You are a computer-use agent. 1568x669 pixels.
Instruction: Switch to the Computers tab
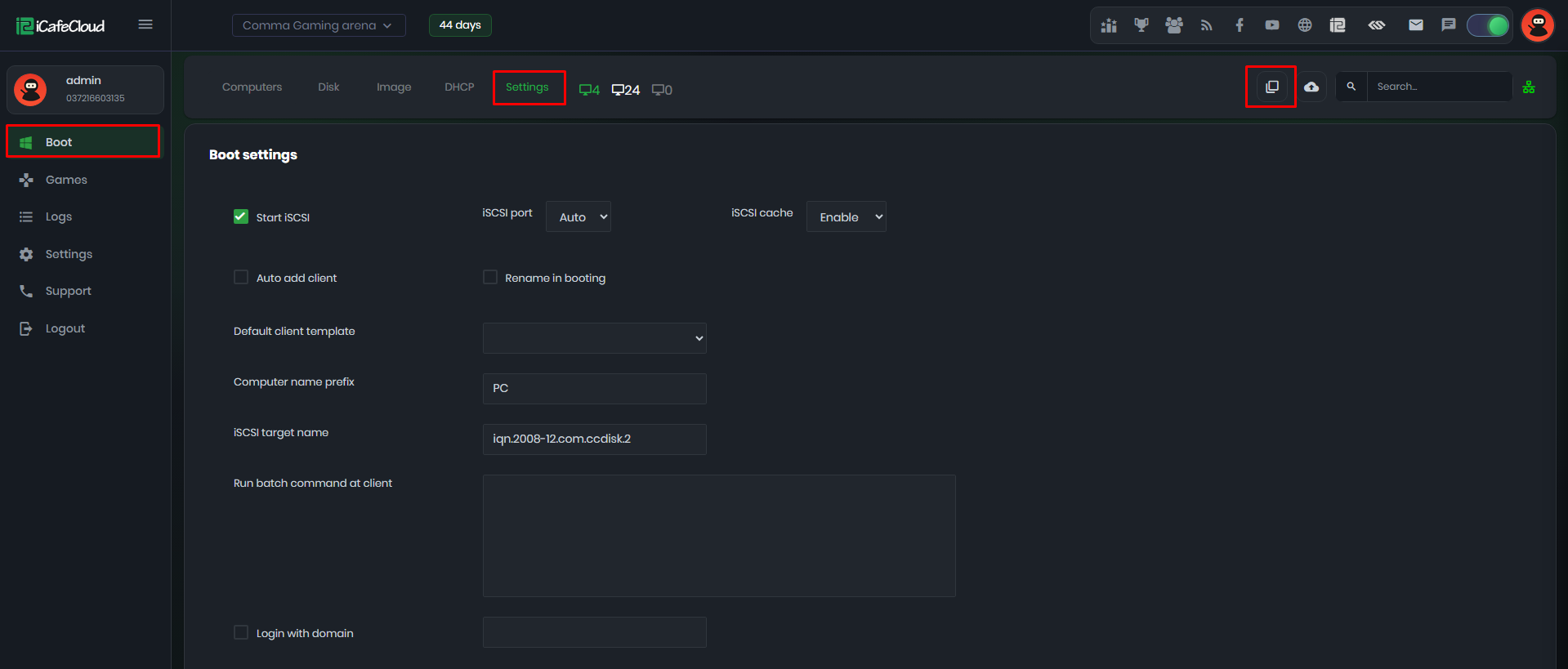(x=252, y=87)
